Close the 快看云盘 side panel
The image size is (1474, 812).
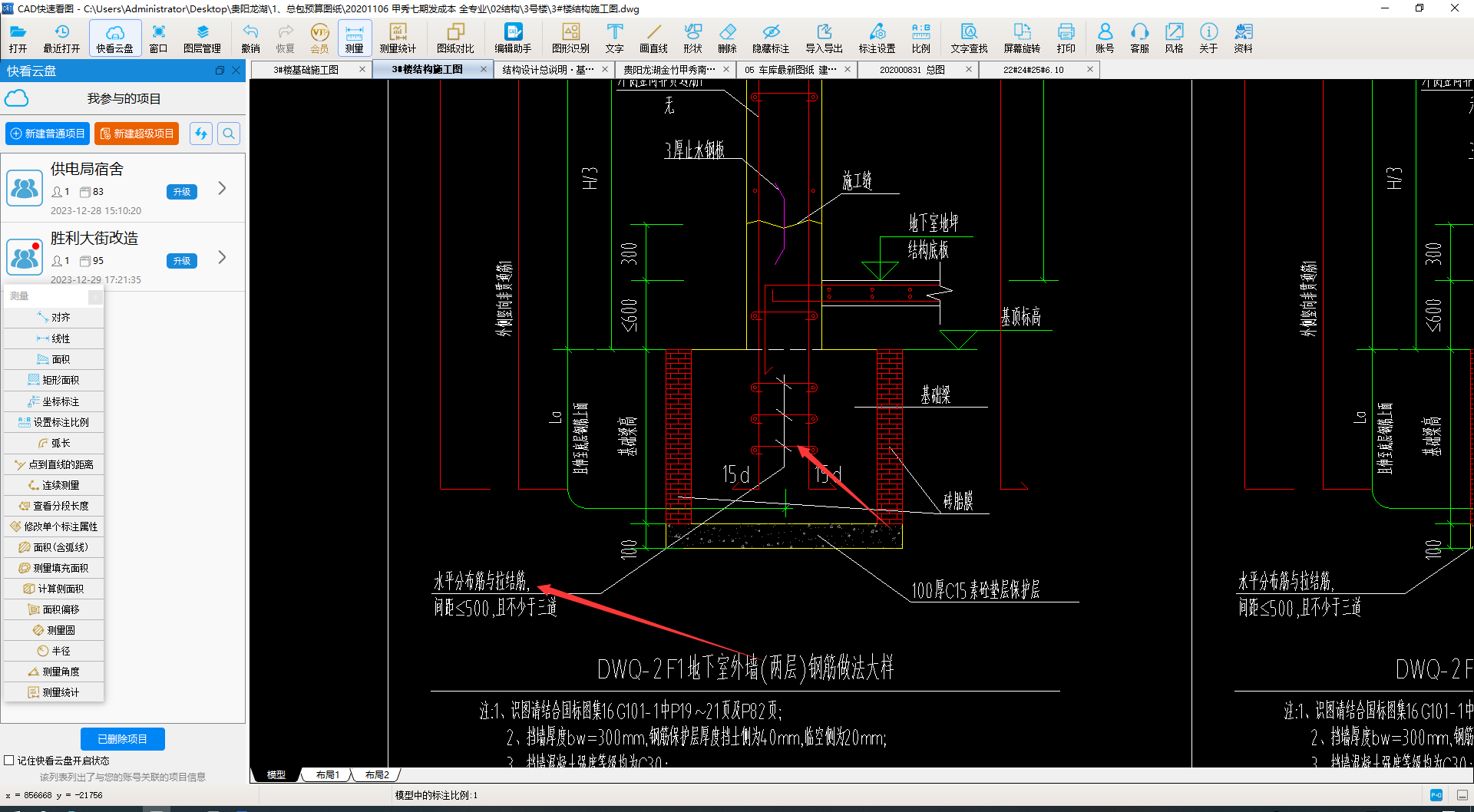pyautogui.click(x=236, y=71)
